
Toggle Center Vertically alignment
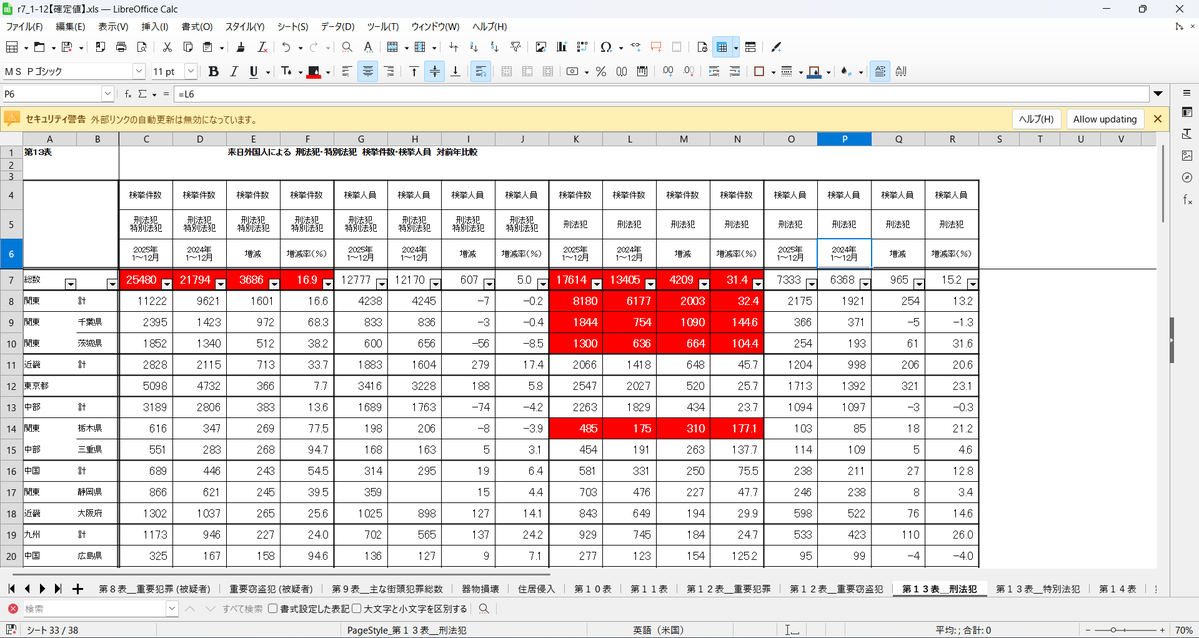435,71
